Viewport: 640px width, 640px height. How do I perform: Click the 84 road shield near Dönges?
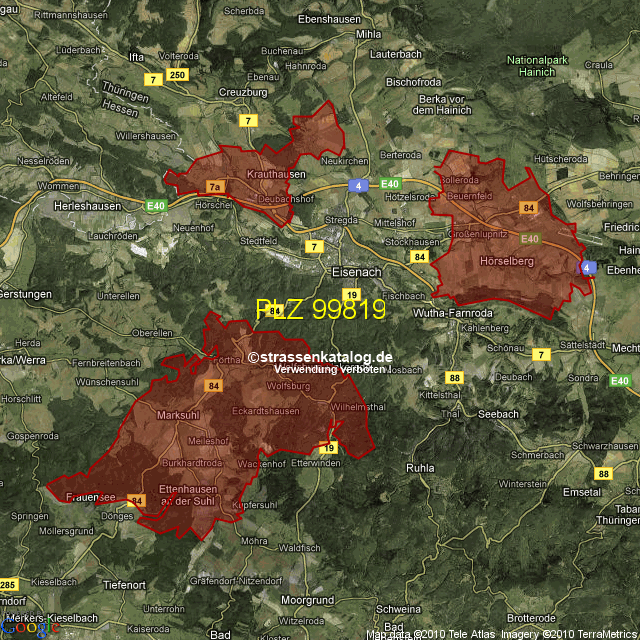coord(137,500)
